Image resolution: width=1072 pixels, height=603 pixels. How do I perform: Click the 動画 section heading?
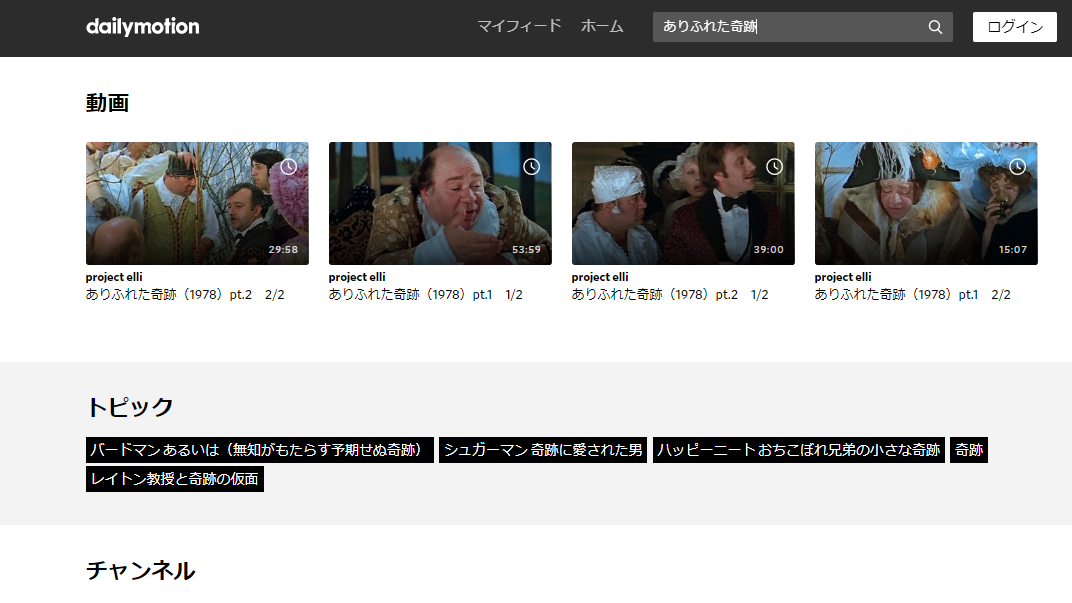click(x=107, y=103)
